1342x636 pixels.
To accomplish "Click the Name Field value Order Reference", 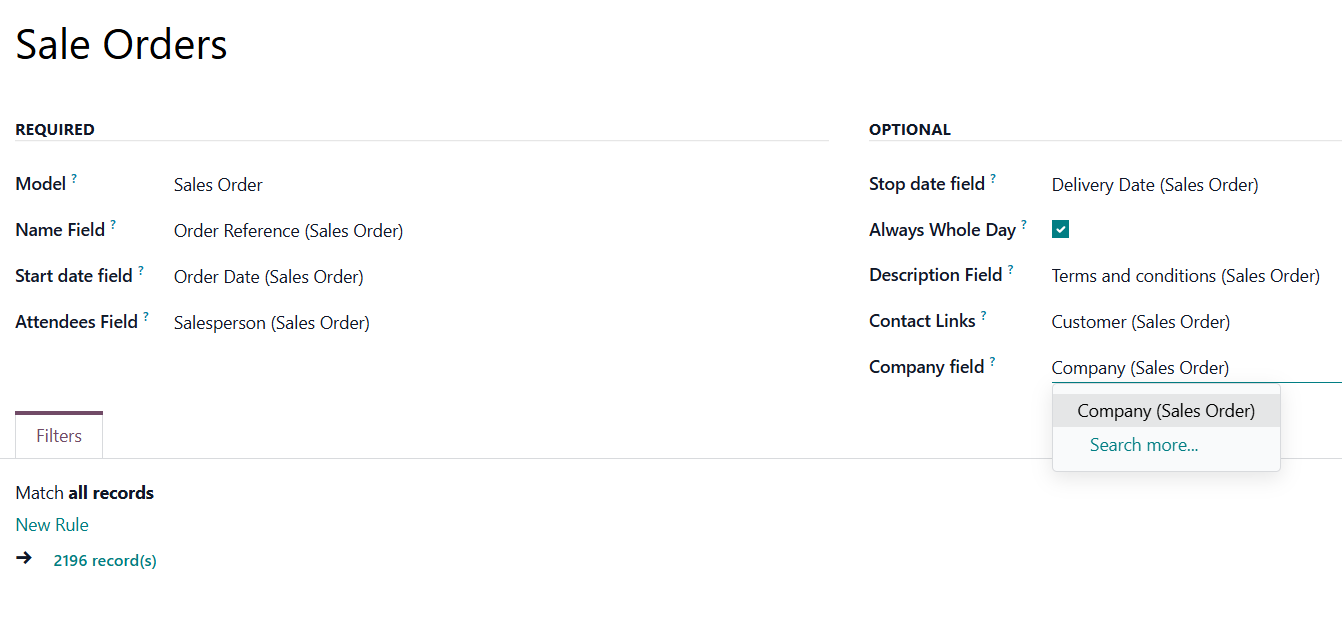I will point(288,231).
